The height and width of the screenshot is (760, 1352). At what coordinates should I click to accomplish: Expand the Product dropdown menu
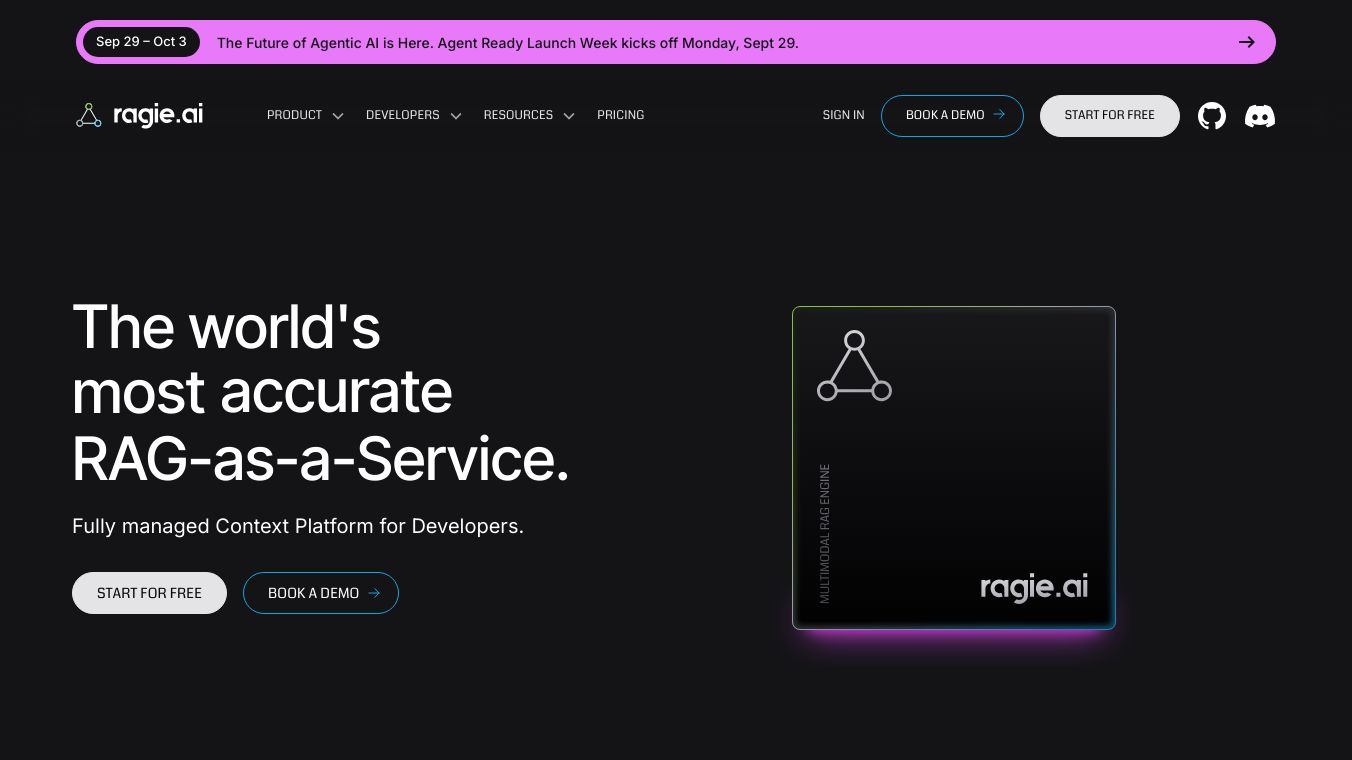tap(305, 115)
